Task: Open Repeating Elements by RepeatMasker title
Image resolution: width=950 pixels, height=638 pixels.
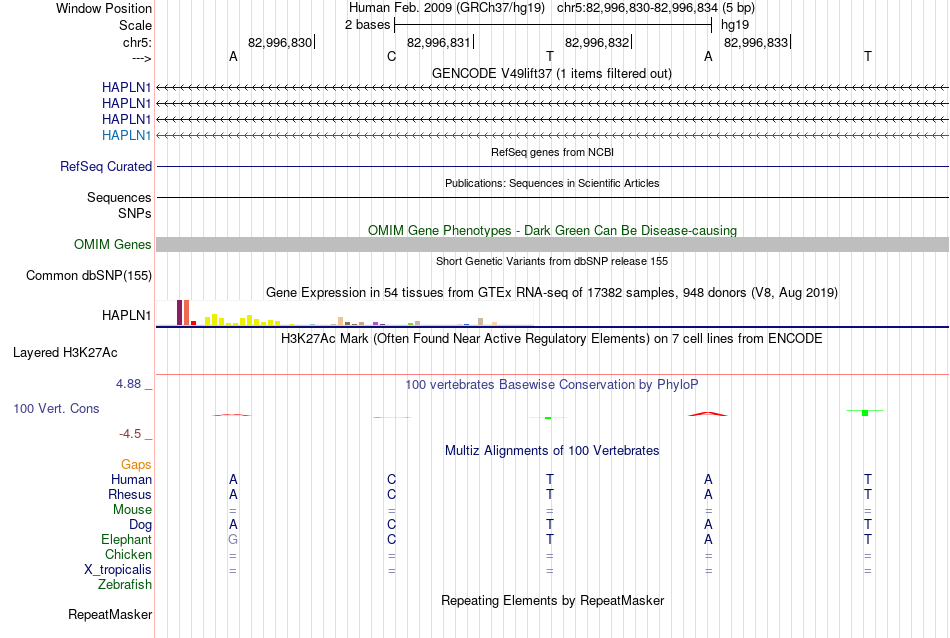Action: pos(552,600)
